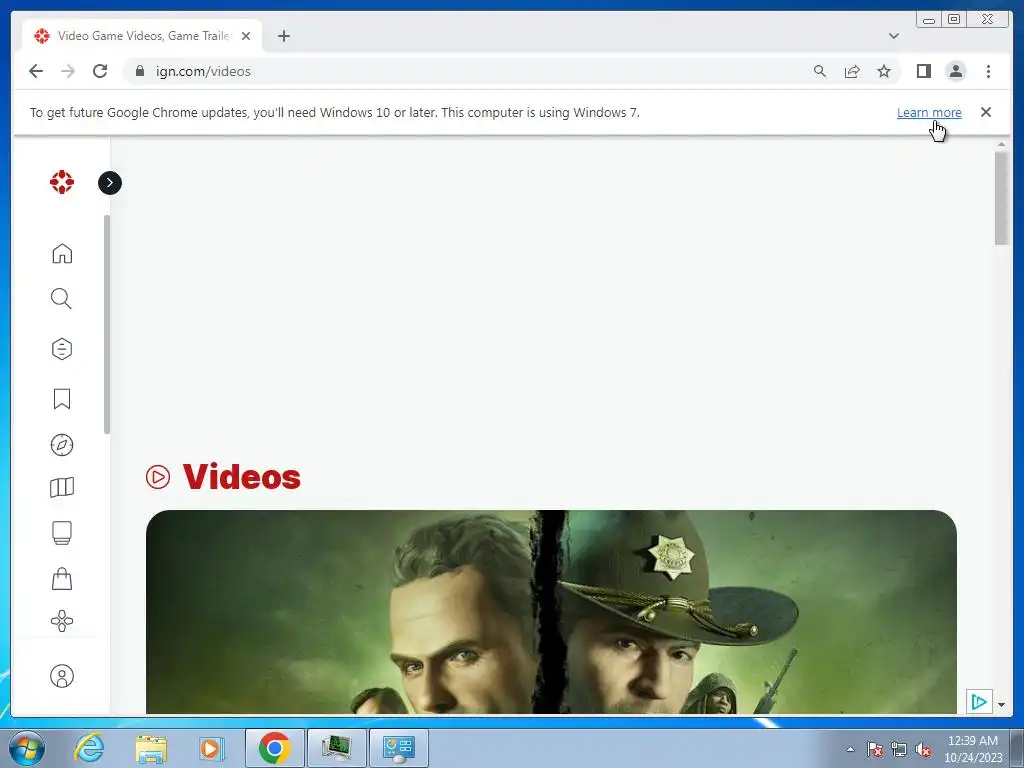Show hidden system tray icons
Viewport: 1024px width, 768px height.
tap(850, 749)
